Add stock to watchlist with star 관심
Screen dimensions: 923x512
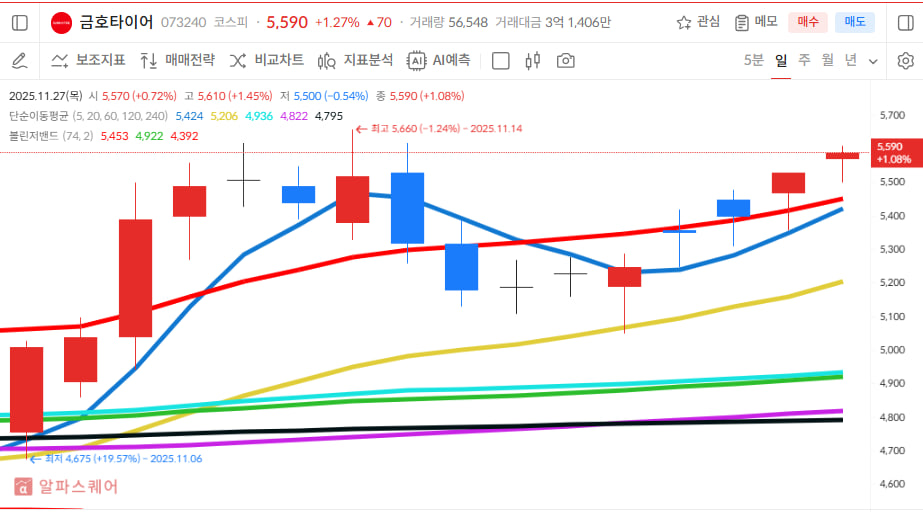698,22
